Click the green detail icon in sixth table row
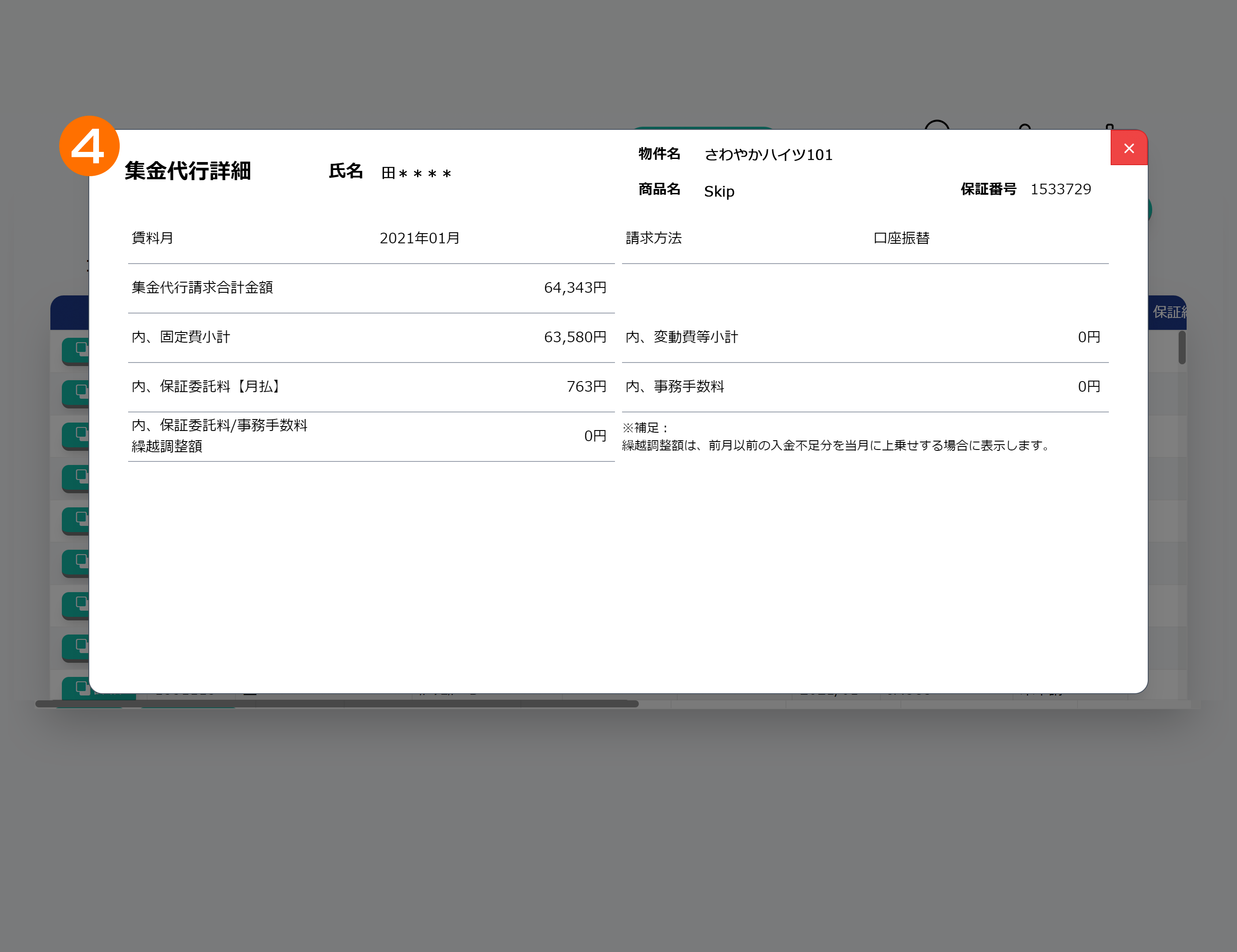This screenshot has width=1237, height=952. click(x=76, y=563)
